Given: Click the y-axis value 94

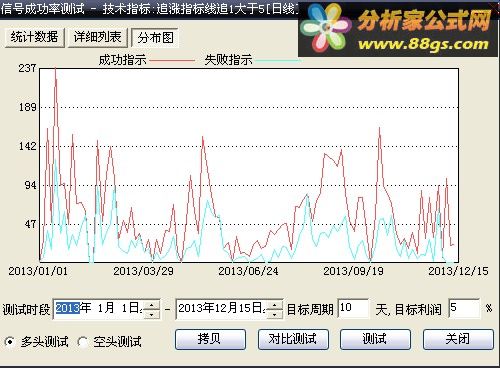Looking at the screenshot, I should point(30,185).
